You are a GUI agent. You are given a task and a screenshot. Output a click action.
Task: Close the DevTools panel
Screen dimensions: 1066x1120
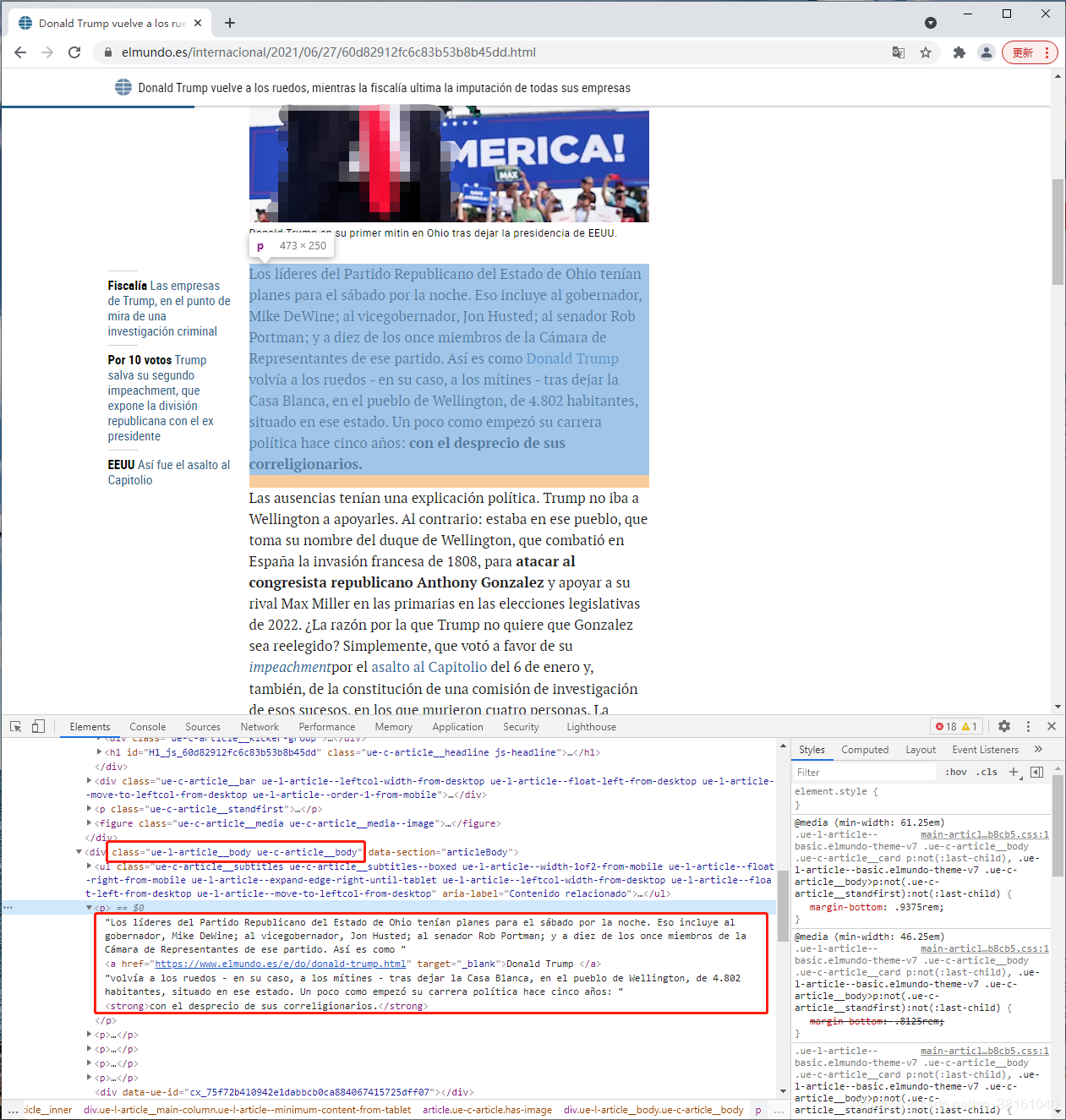pyautogui.click(x=1052, y=726)
